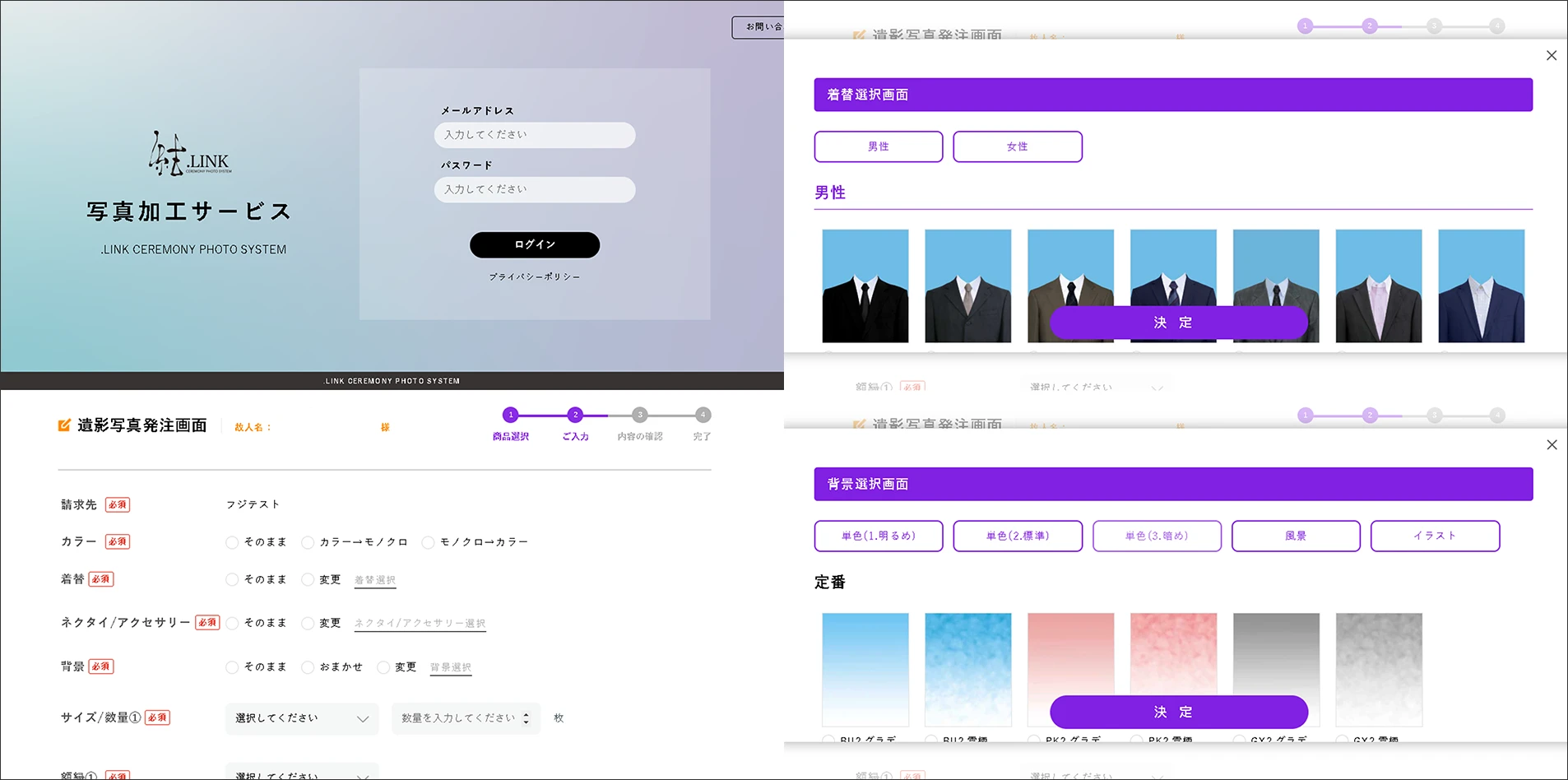Close the 背景選択画面 dialog with X

(x=1552, y=445)
